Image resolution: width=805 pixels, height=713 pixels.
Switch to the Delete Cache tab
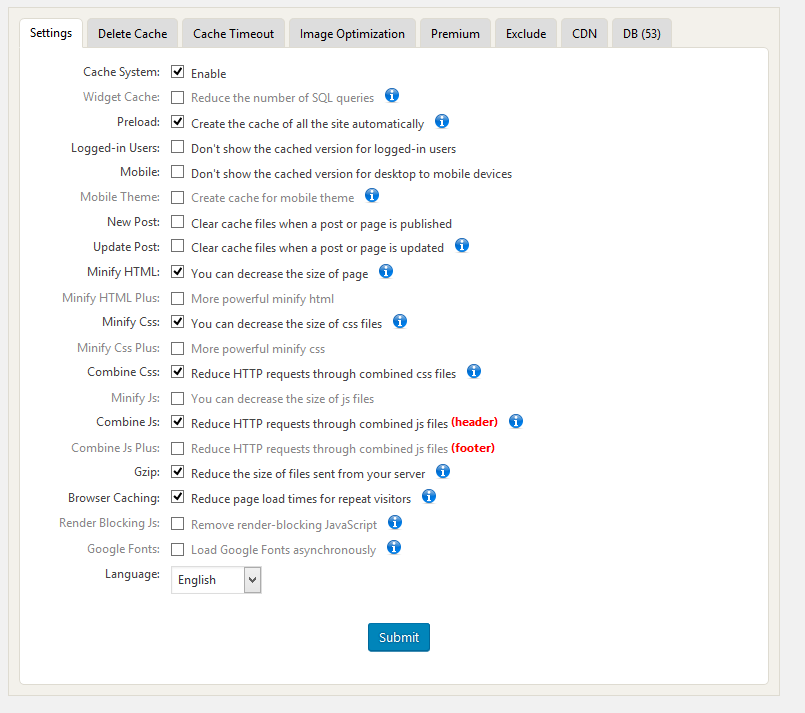[133, 33]
